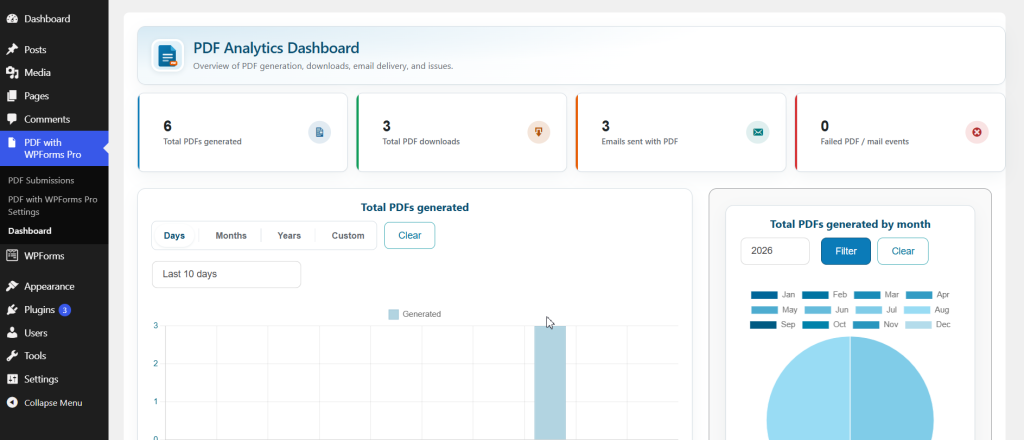Toggle the Generated legend in bar chart
The width and height of the screenshot is (1024, 440).
pos(415,314)
